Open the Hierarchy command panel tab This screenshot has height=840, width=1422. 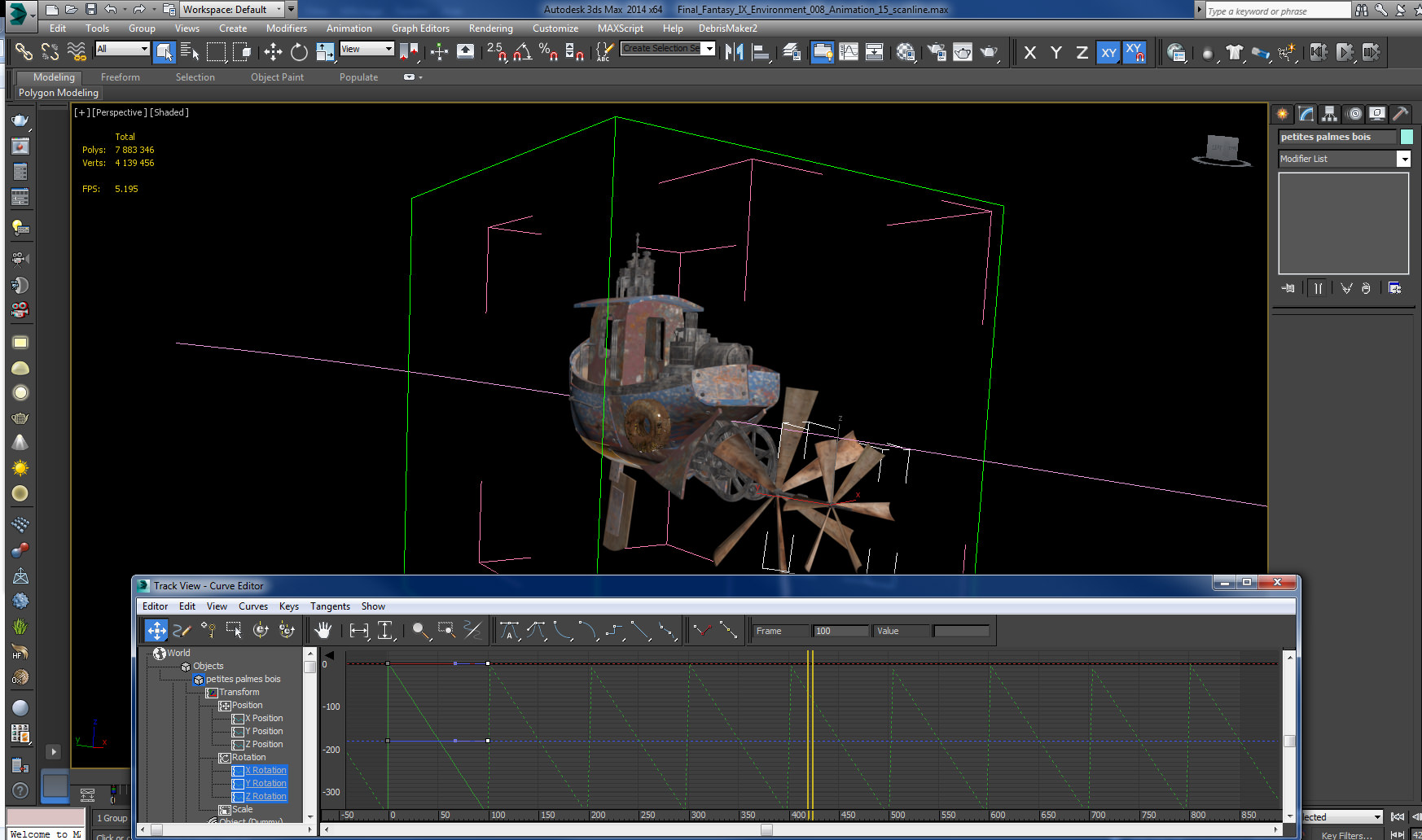coord(1330,114)
